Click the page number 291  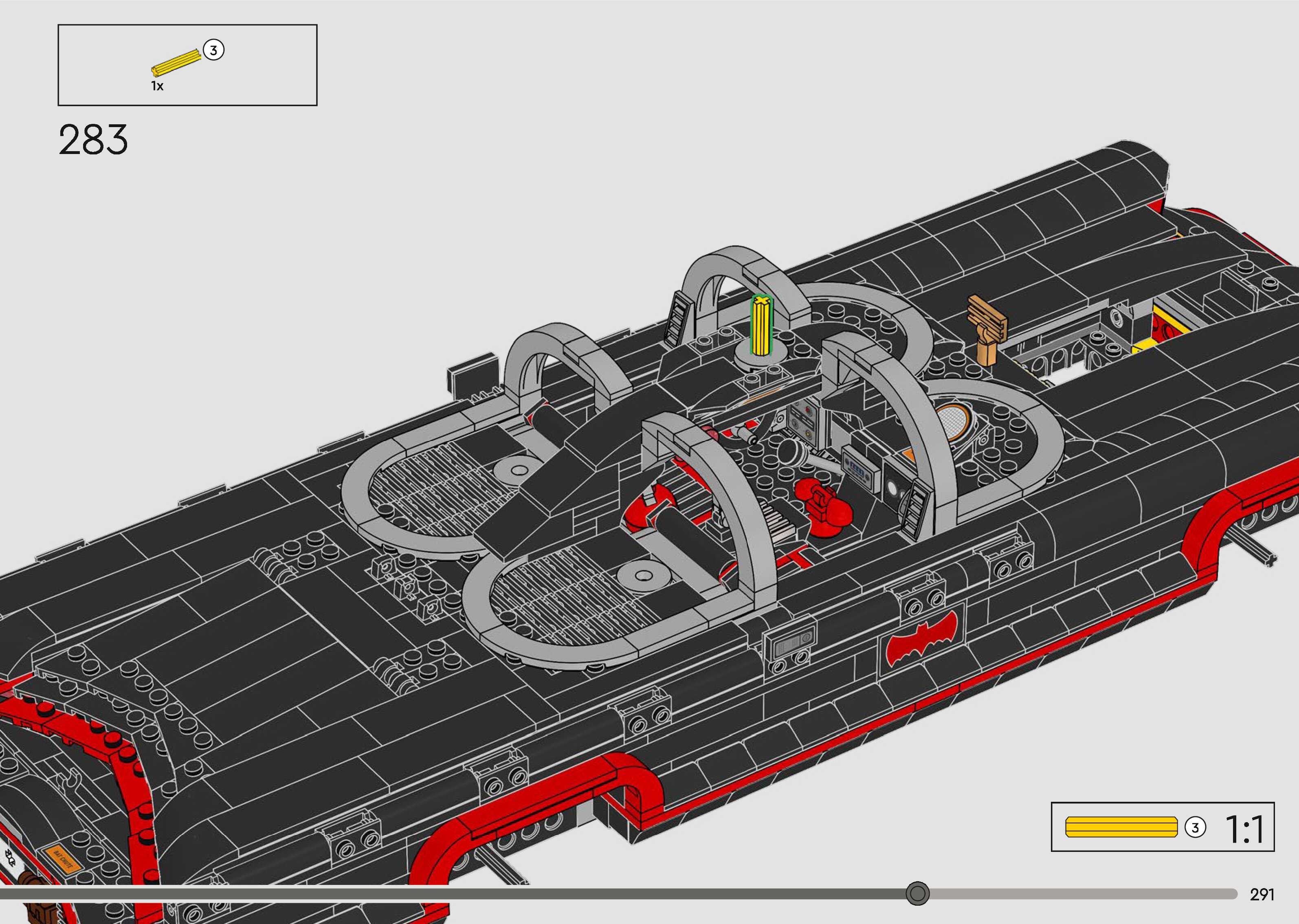tap(1262, 894)
